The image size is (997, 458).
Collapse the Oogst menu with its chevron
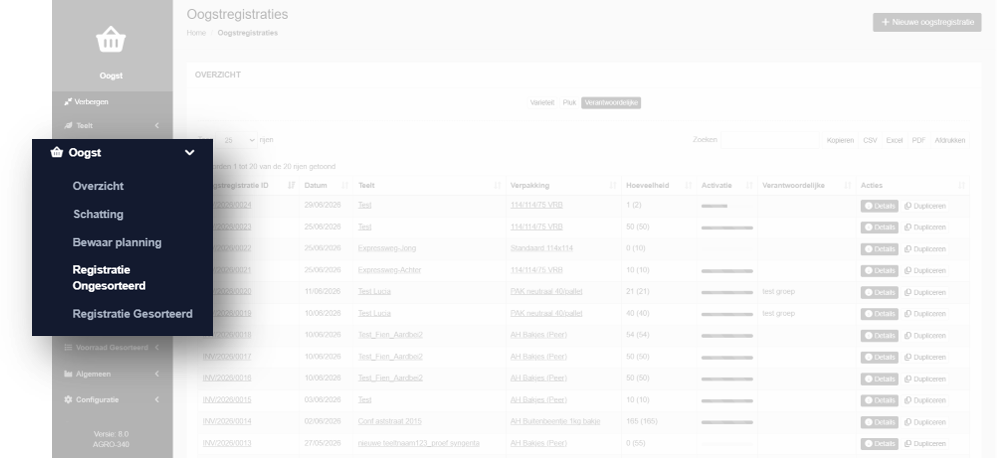(189, 153)
